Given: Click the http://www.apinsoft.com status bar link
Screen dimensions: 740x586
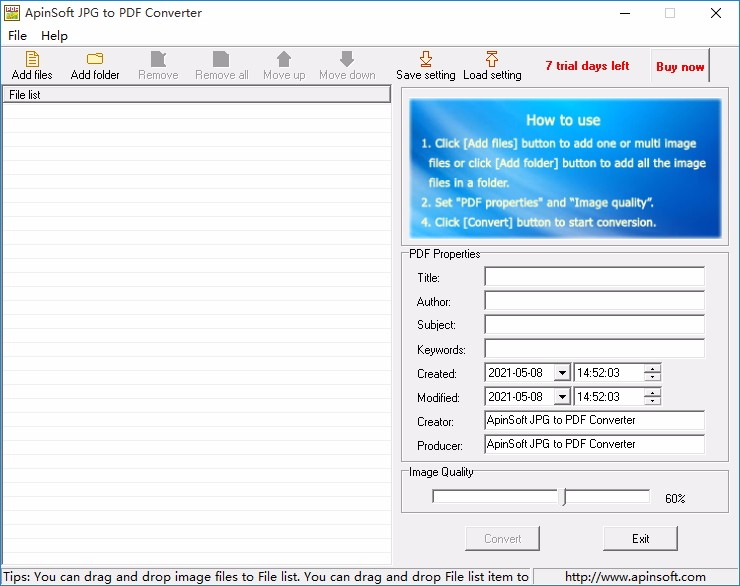Looking at the screenshot, I should 635,577.
